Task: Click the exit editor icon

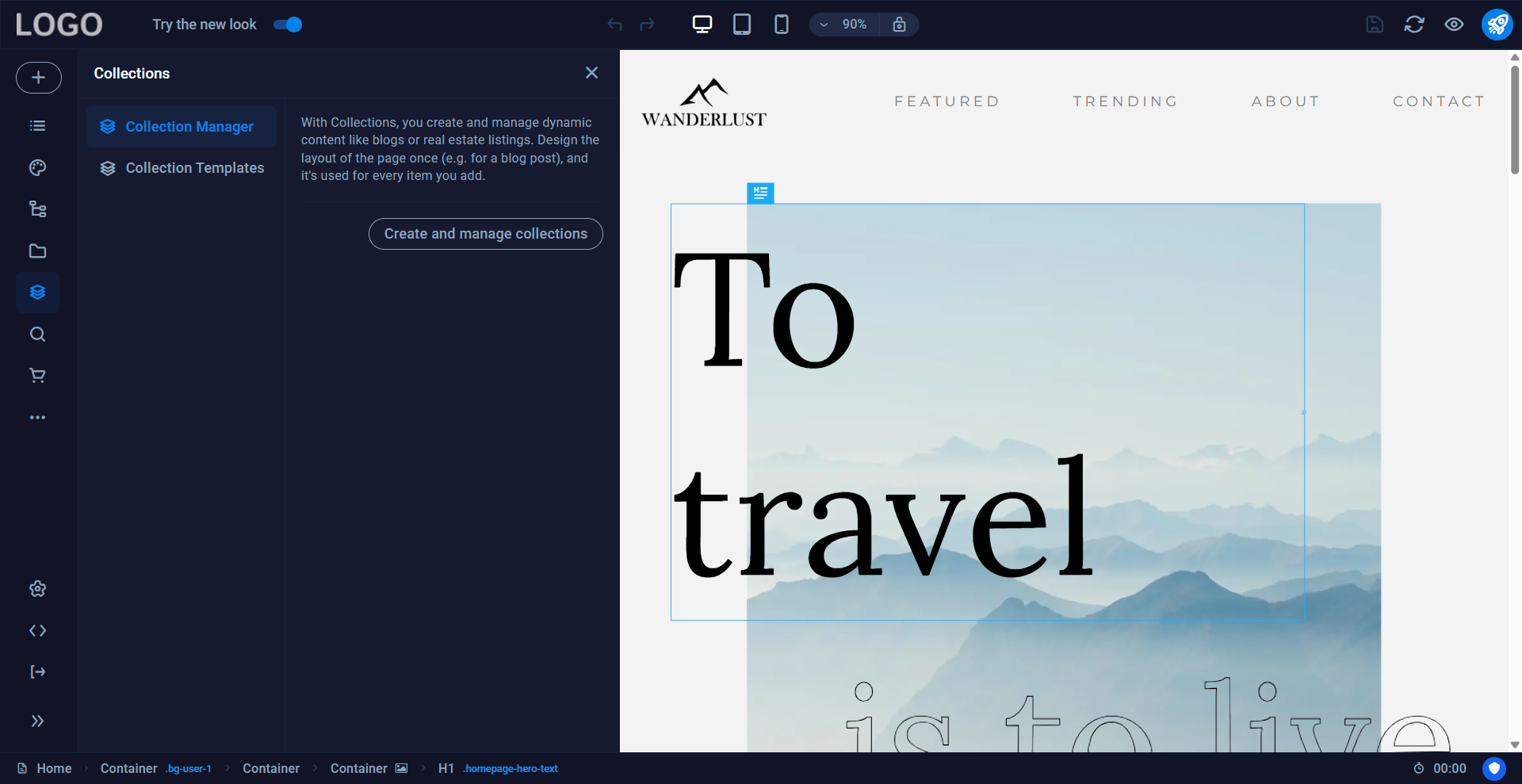Action: coord(37,672)
